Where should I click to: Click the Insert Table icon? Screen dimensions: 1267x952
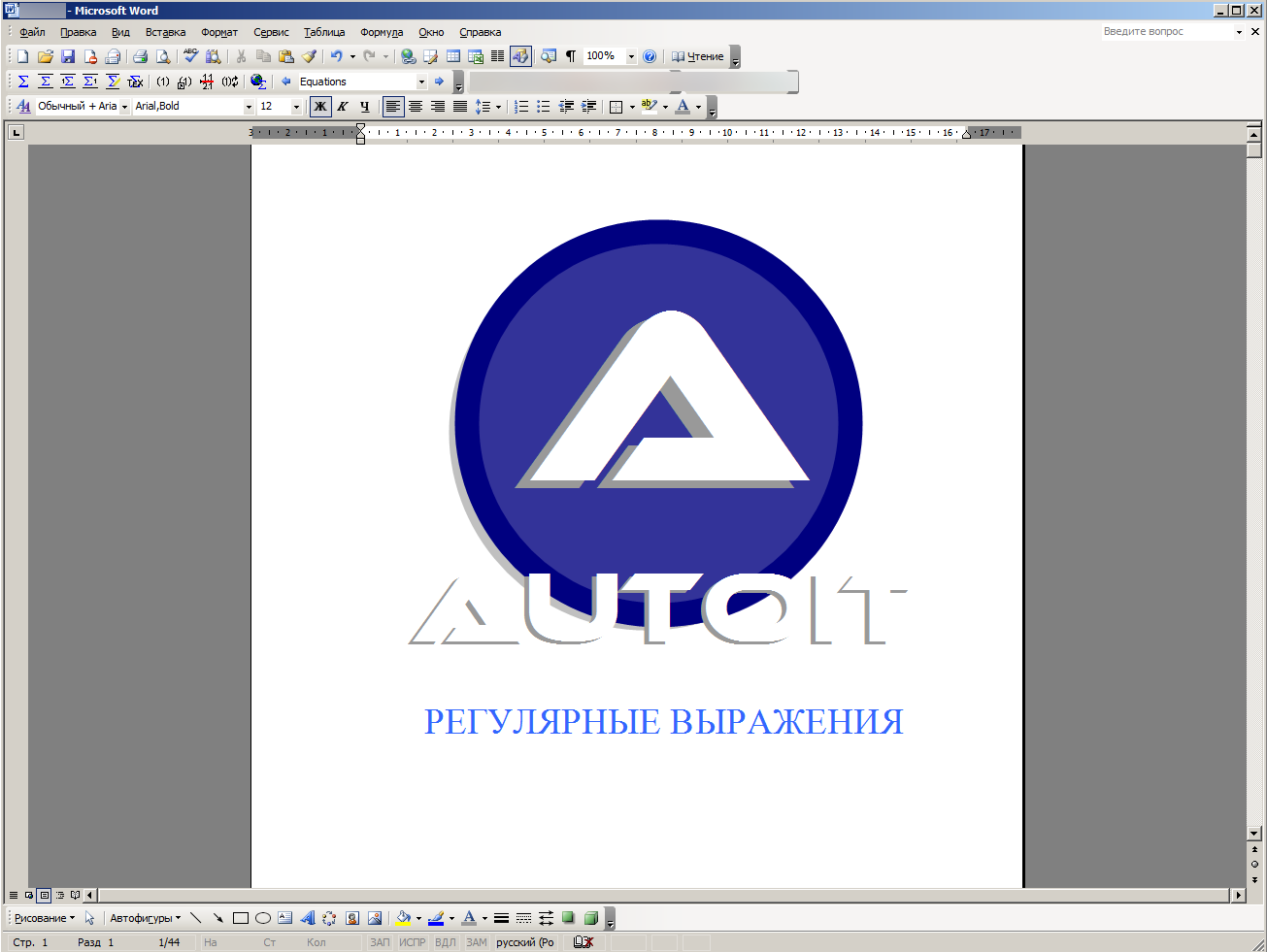click(453, 56)
